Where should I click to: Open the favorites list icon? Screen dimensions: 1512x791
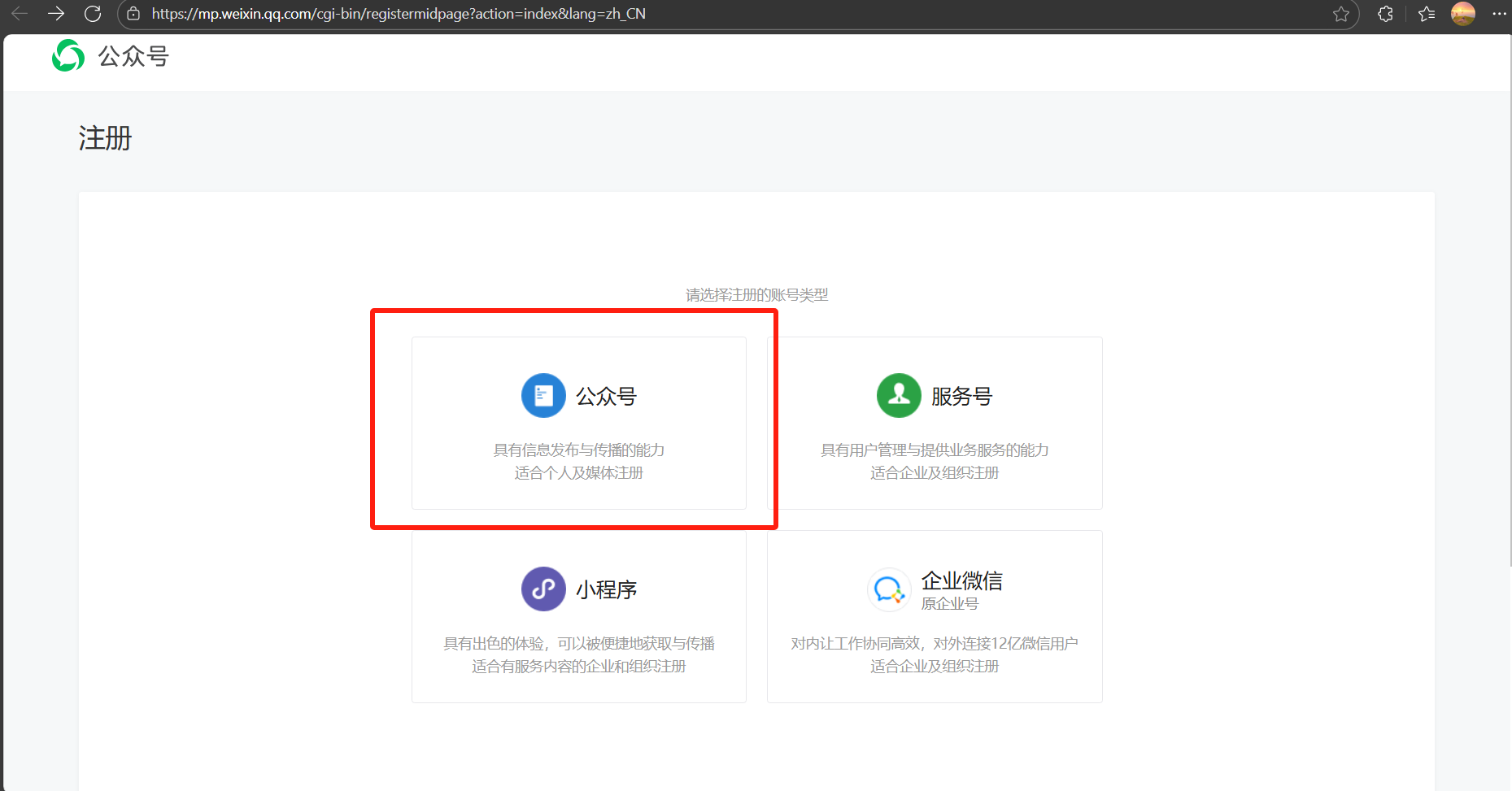coord(1427,14)
